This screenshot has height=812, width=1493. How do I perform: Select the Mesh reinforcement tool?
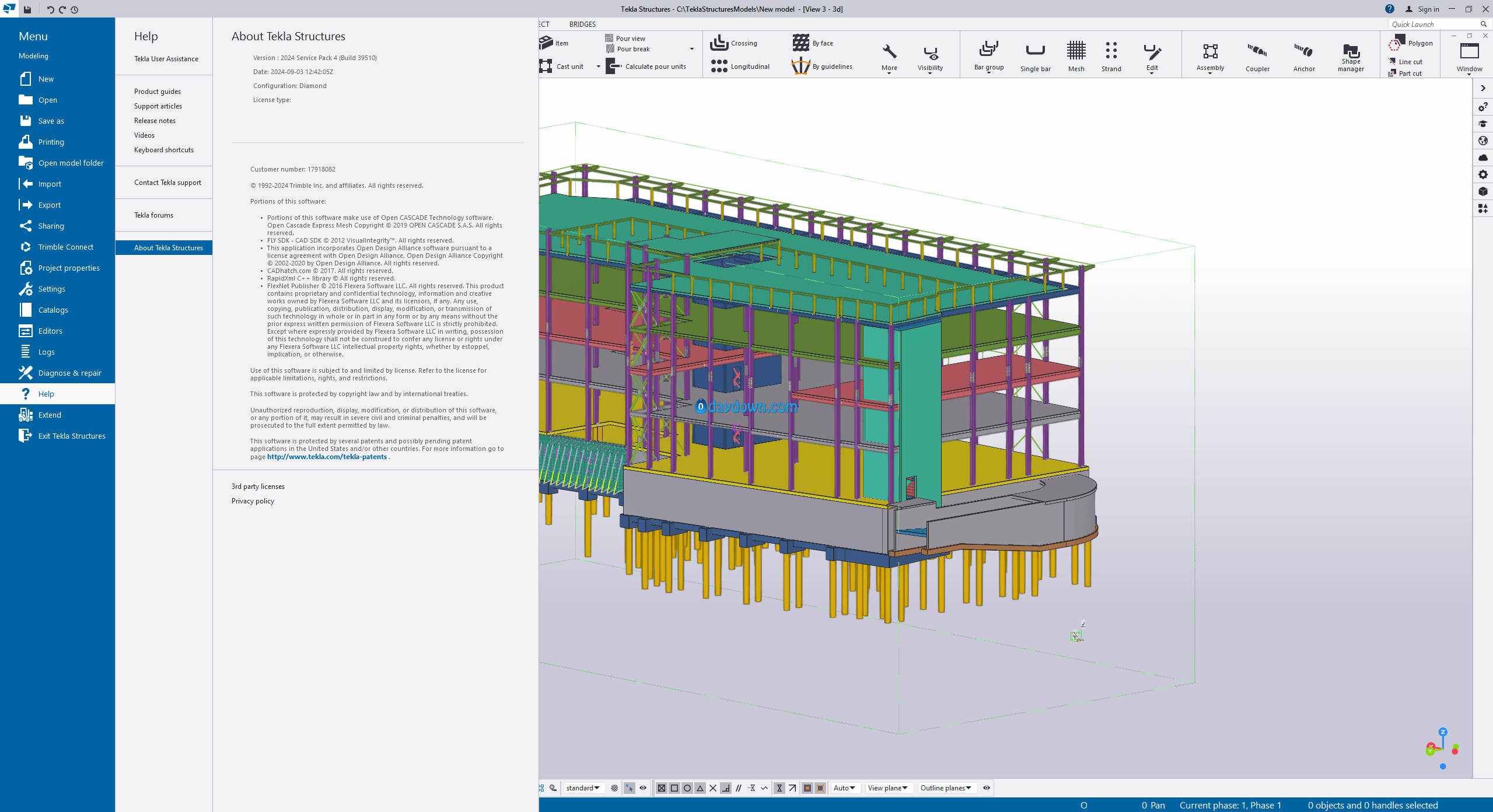[1076, 51]
